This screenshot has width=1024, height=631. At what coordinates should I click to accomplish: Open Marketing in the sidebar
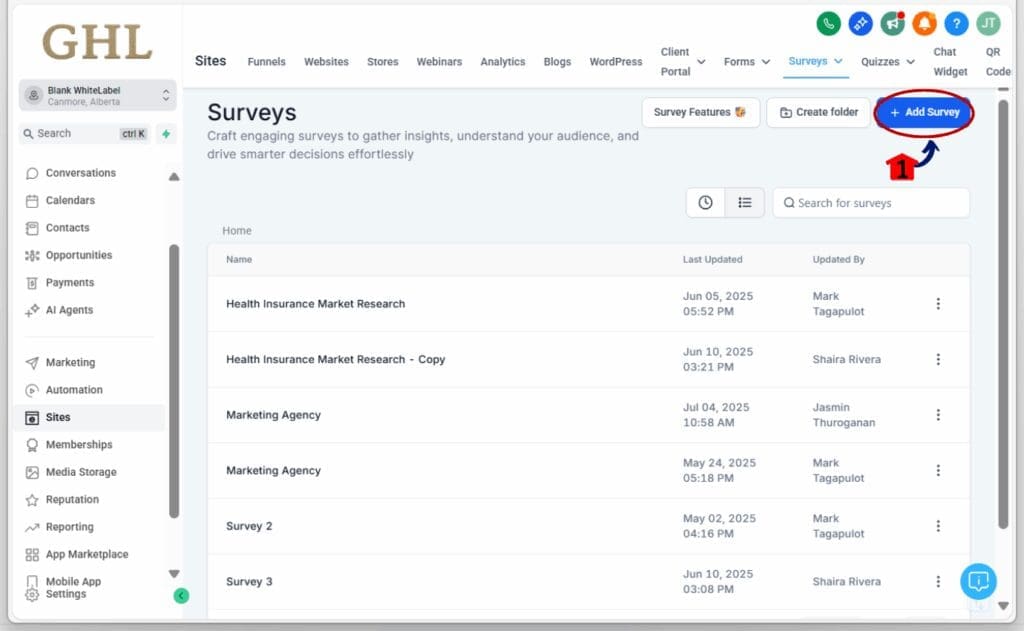[x=70, y=363]
